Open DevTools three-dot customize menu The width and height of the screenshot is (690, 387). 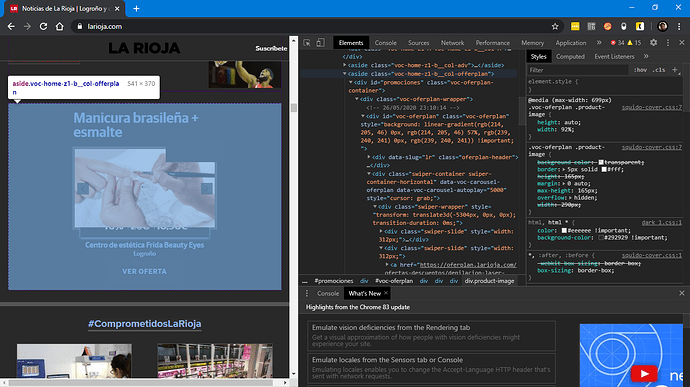pyautogui.click(x=668, y=43)
